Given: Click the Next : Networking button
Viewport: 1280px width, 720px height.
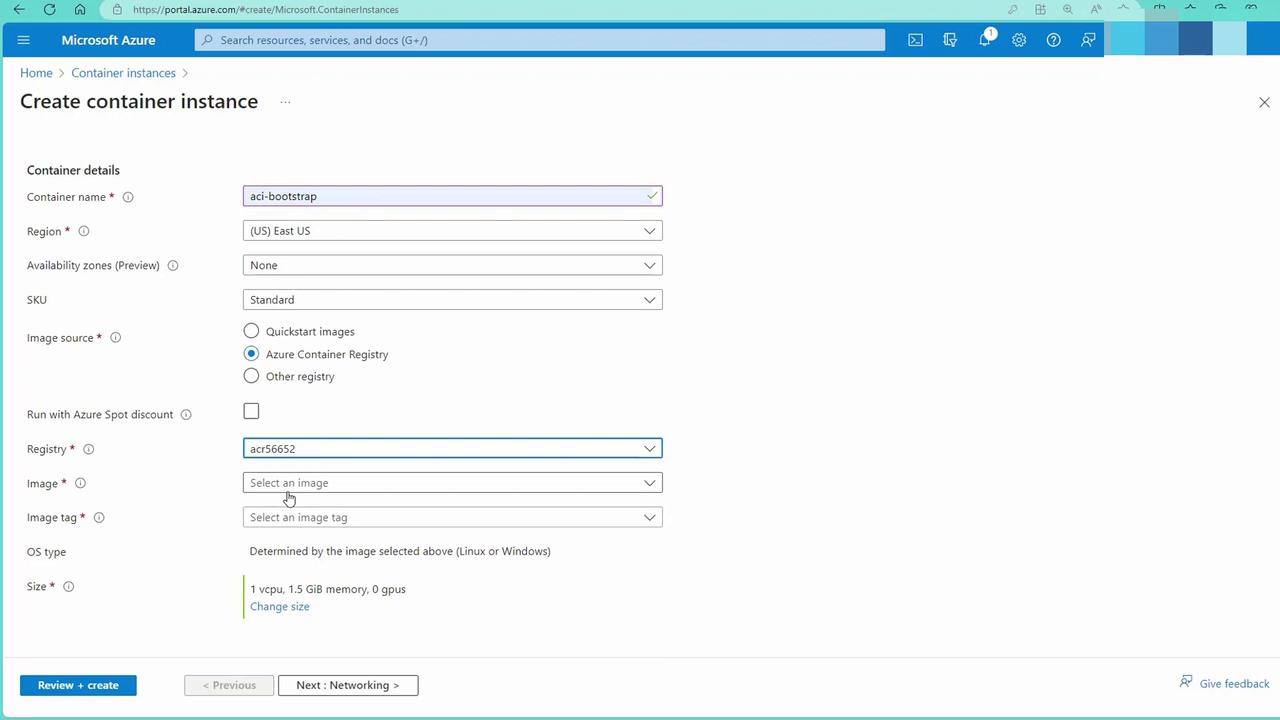Looking at the screenshot, I should point(348,685).
